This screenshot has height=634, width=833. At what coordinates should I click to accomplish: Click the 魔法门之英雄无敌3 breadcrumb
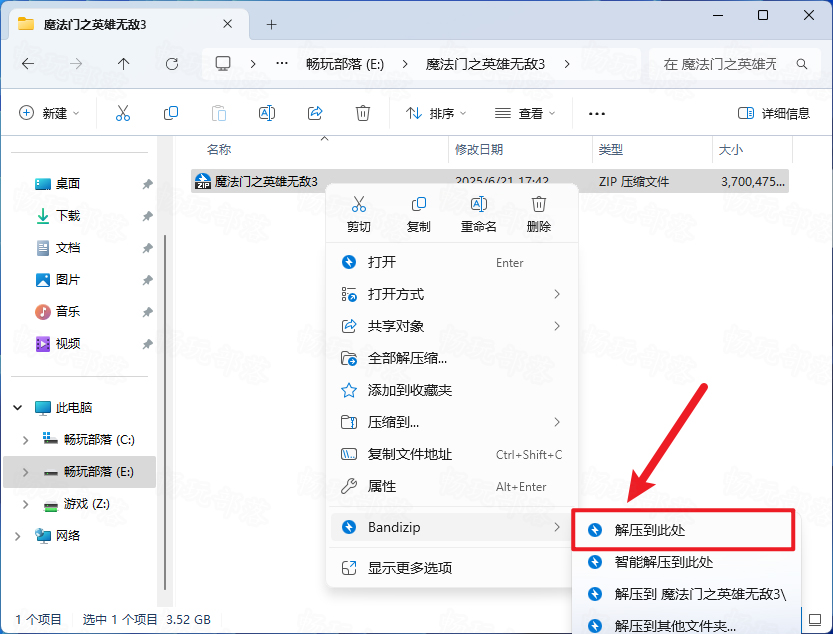point(485,64)
